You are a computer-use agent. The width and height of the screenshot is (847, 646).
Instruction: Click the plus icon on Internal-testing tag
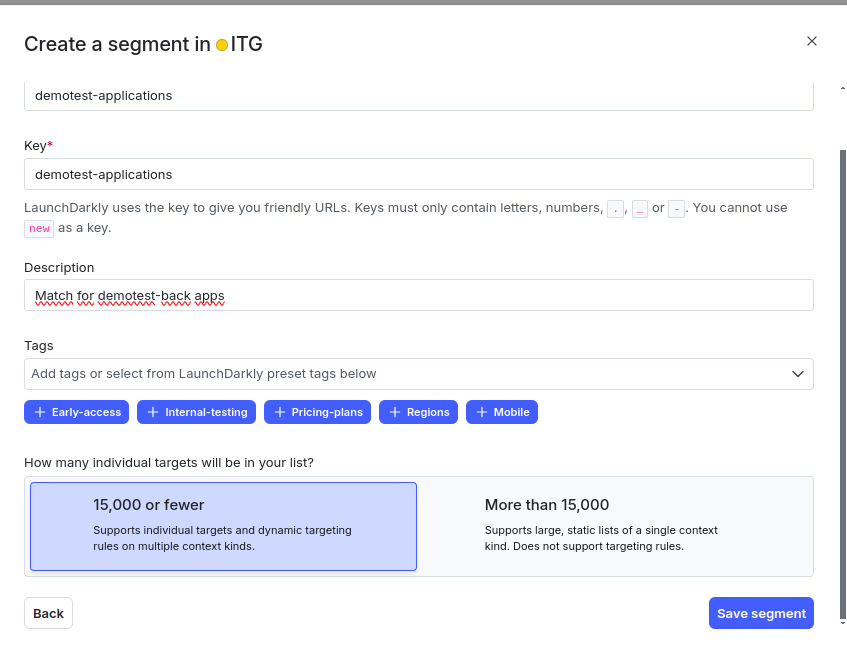[x=153, y=412]
